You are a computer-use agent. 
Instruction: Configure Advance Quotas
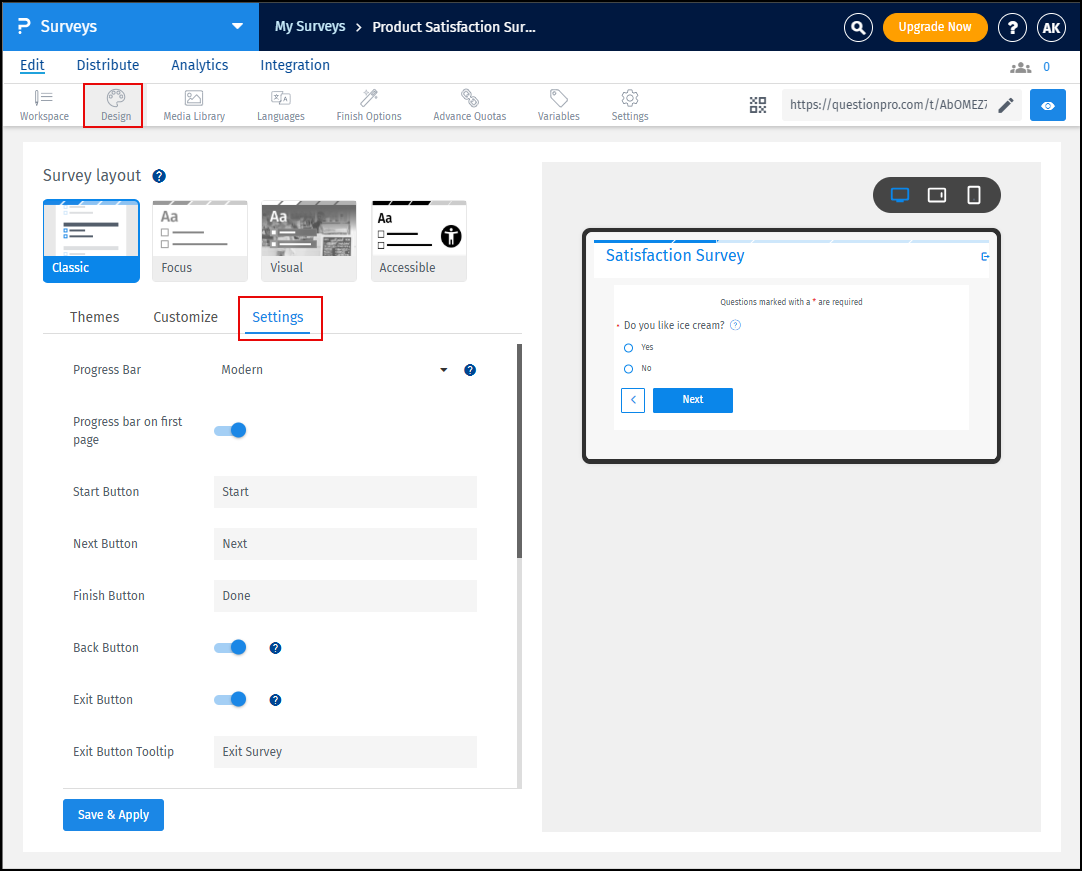point(469,104)
